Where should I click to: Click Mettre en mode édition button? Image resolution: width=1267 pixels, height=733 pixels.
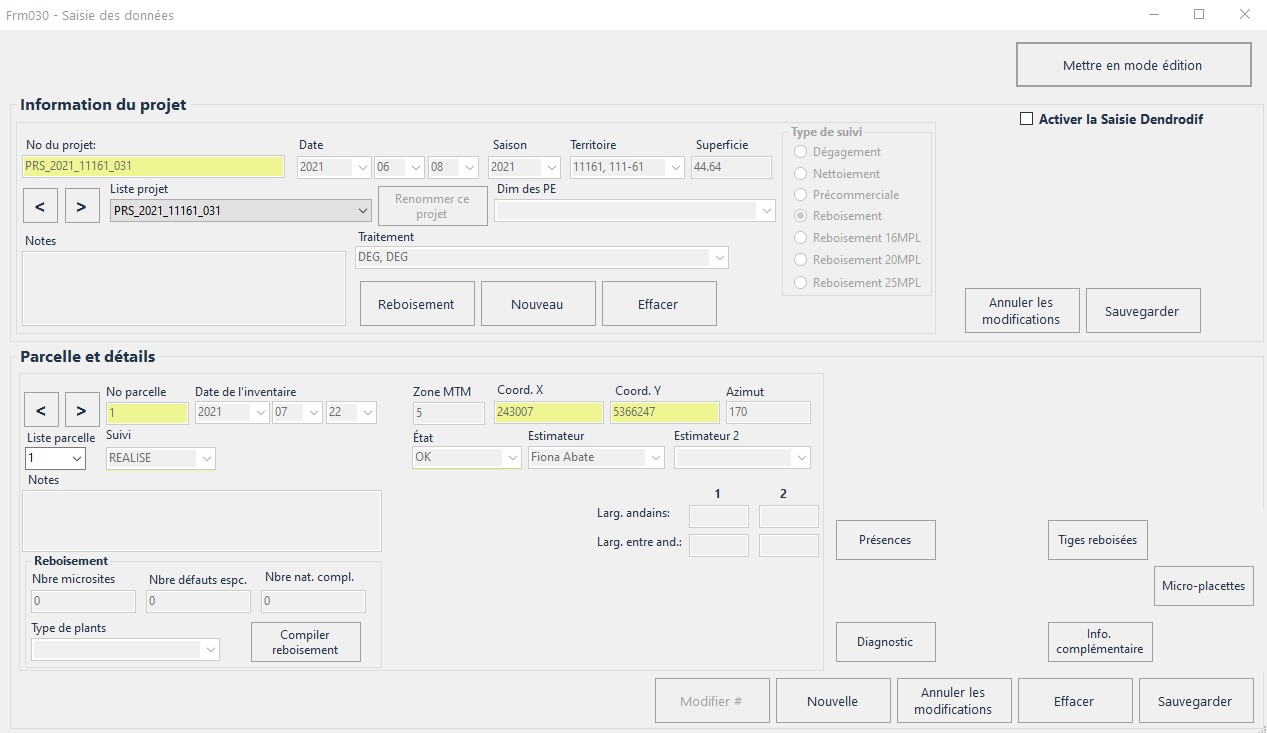[1133, 65]
